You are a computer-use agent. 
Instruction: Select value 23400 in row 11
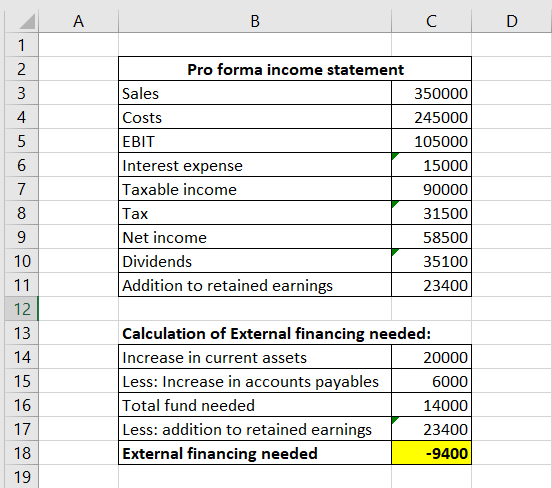click(431, 285)
